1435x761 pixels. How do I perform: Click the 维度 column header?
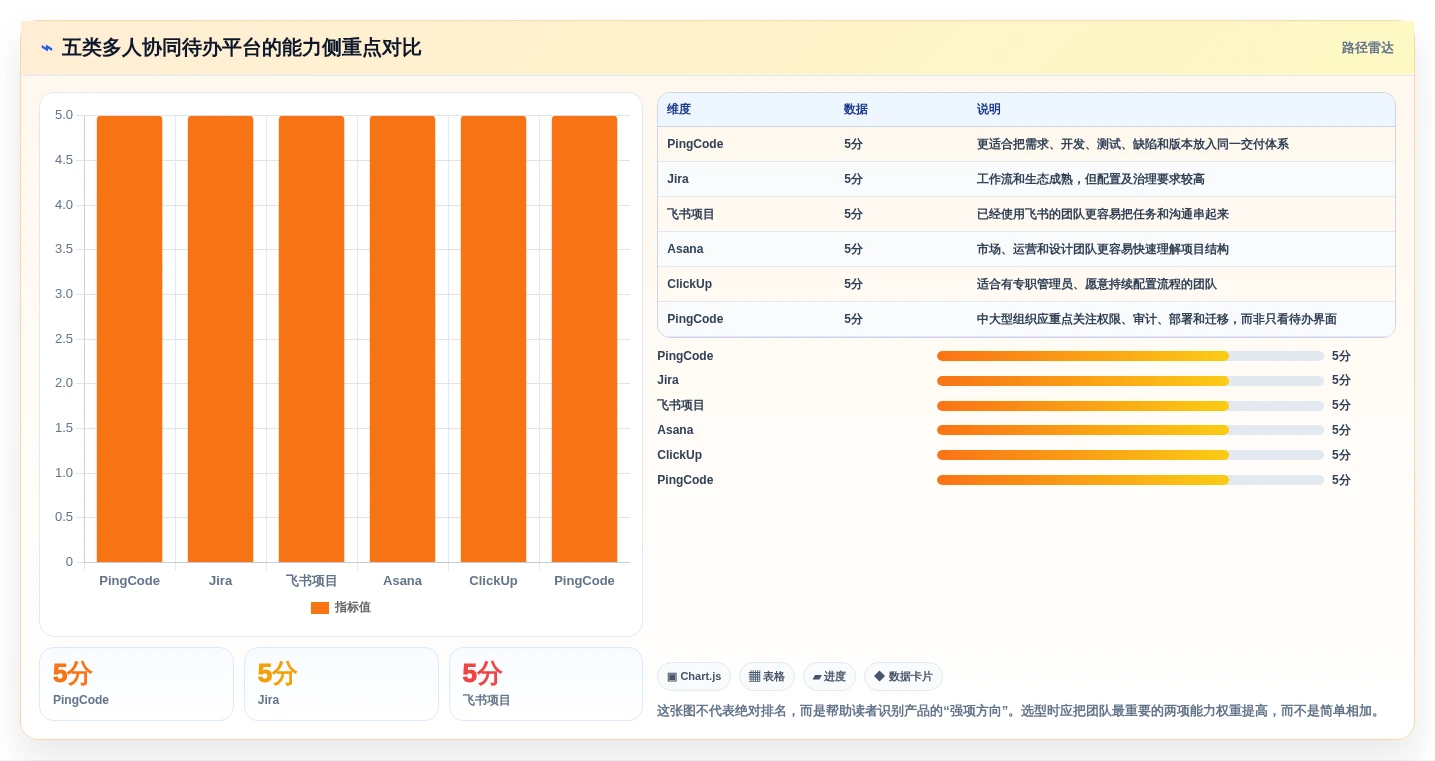point(679,110)
